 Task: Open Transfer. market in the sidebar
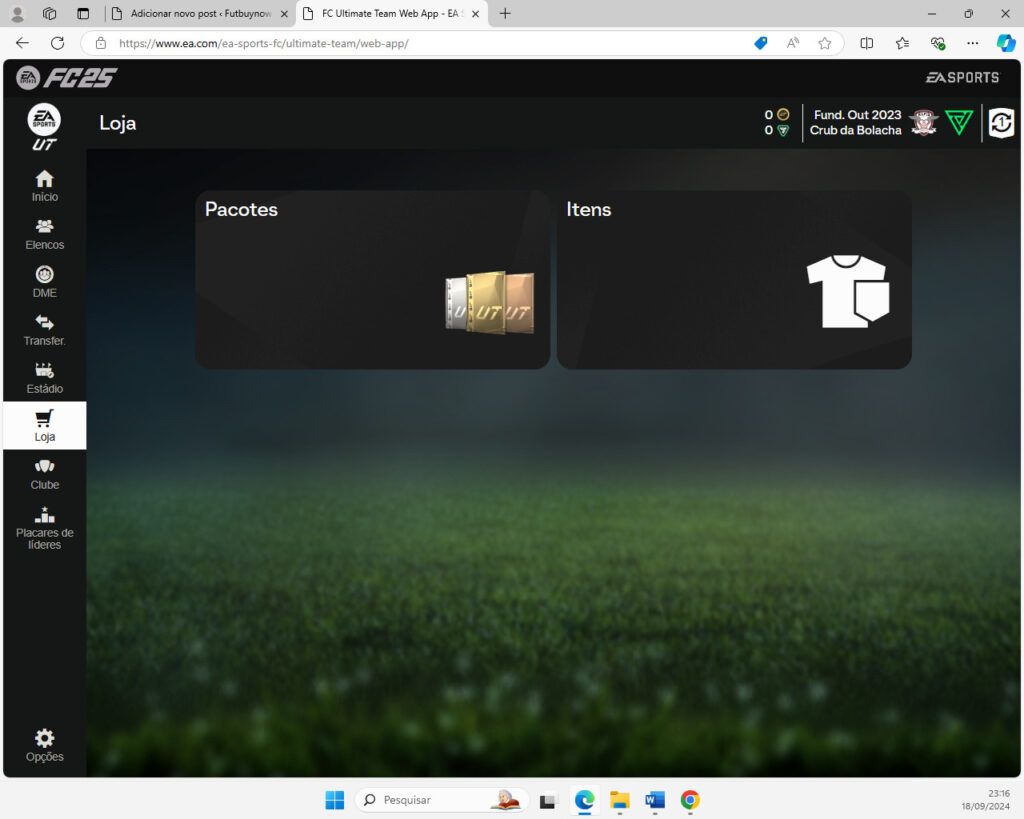click(44, 330)
